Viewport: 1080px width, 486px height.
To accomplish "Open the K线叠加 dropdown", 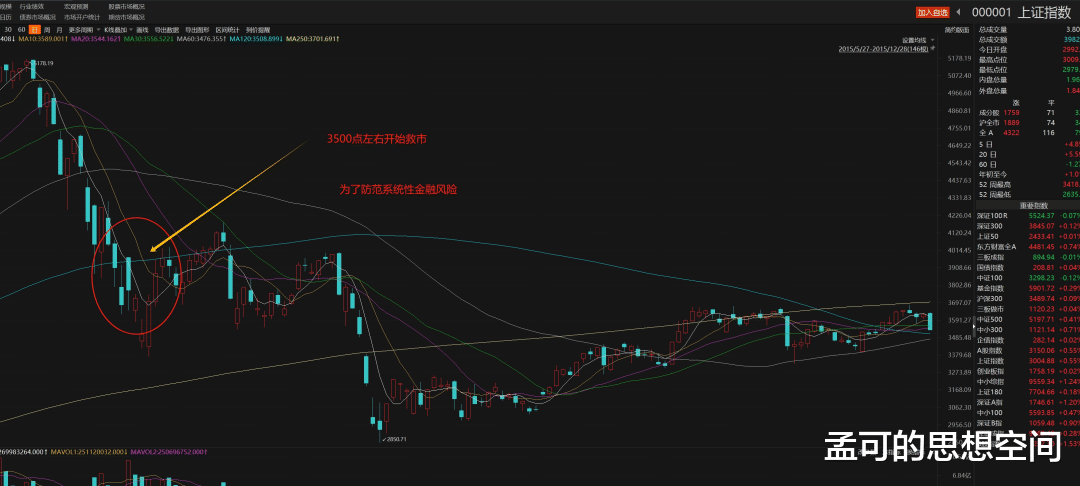I will coord(118,30).
